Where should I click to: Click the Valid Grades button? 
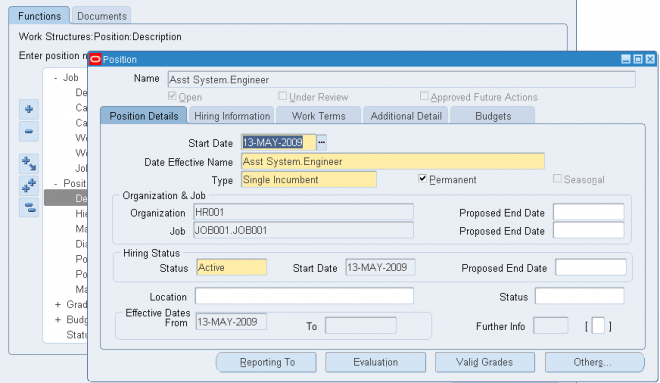(484, 362)
